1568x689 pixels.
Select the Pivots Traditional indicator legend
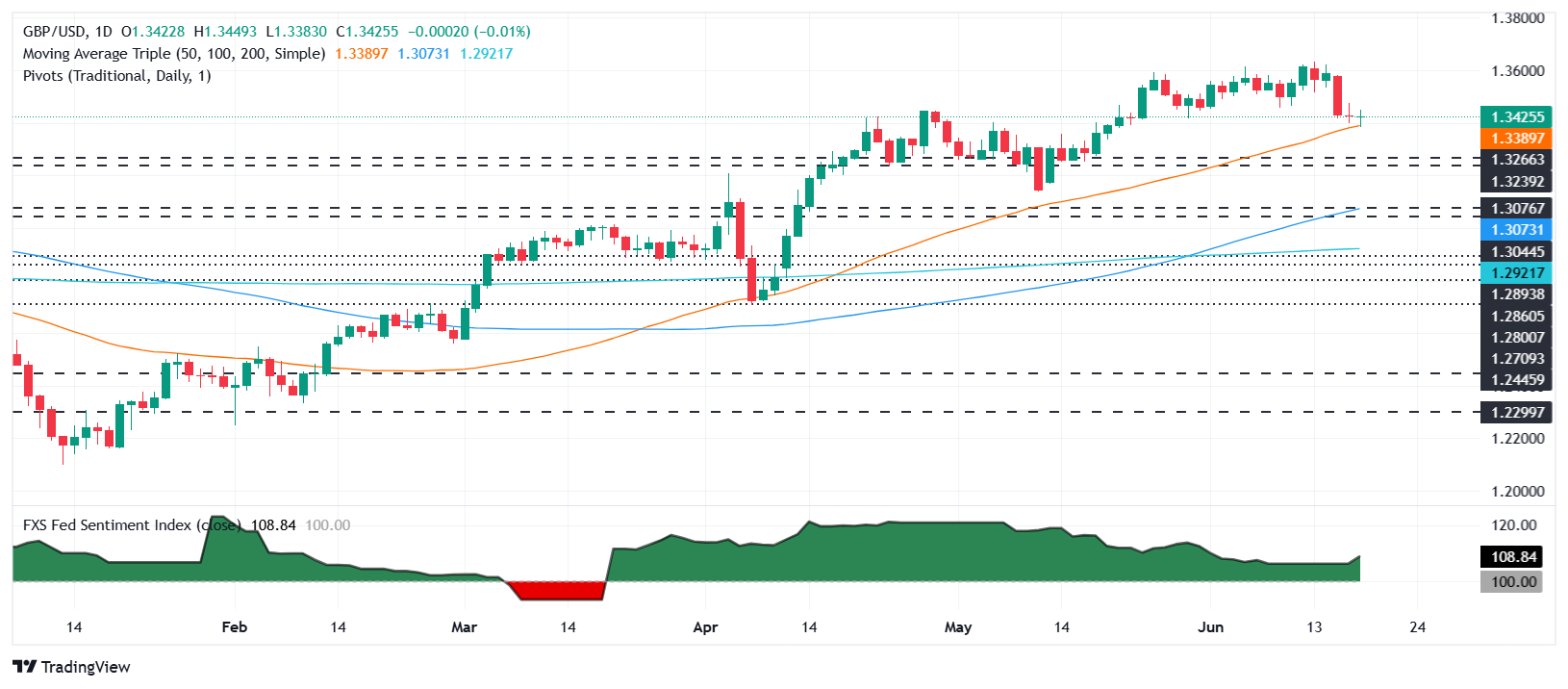point(116,76)
